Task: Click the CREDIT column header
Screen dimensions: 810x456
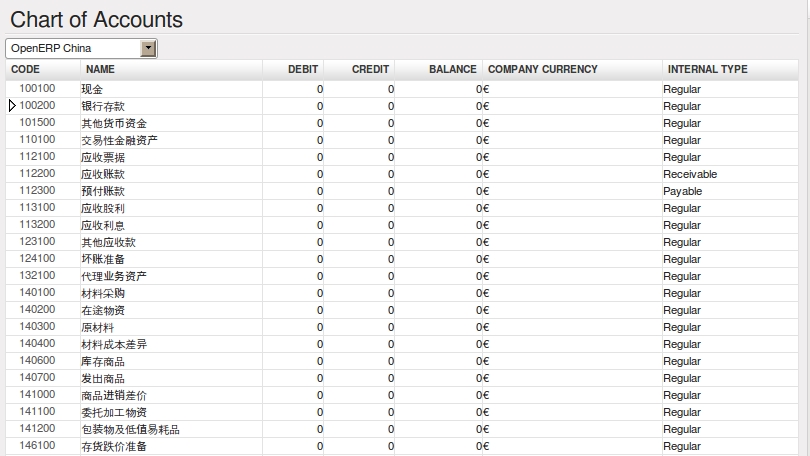Action: coord(370,69)
